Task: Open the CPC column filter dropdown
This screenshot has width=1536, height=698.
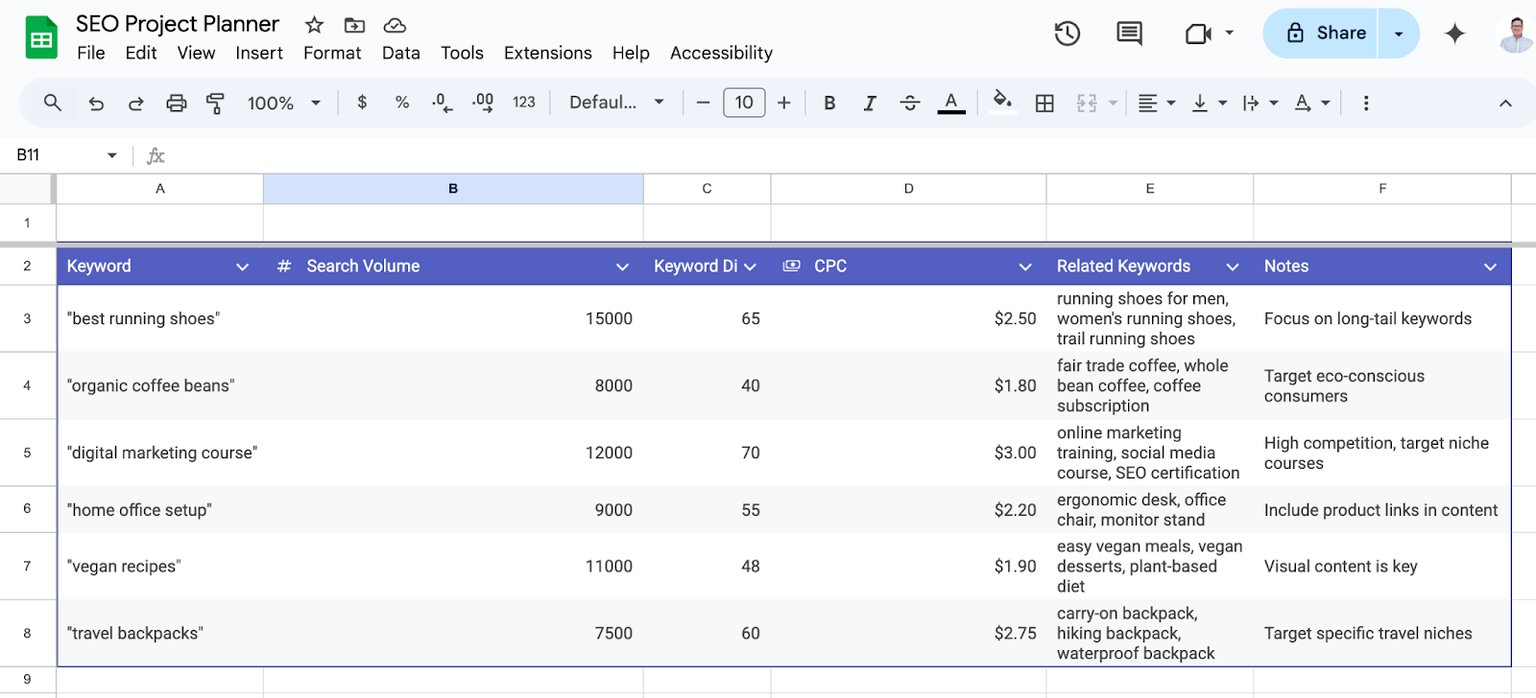Action: pyautogui.click(x=1024, y=266)
